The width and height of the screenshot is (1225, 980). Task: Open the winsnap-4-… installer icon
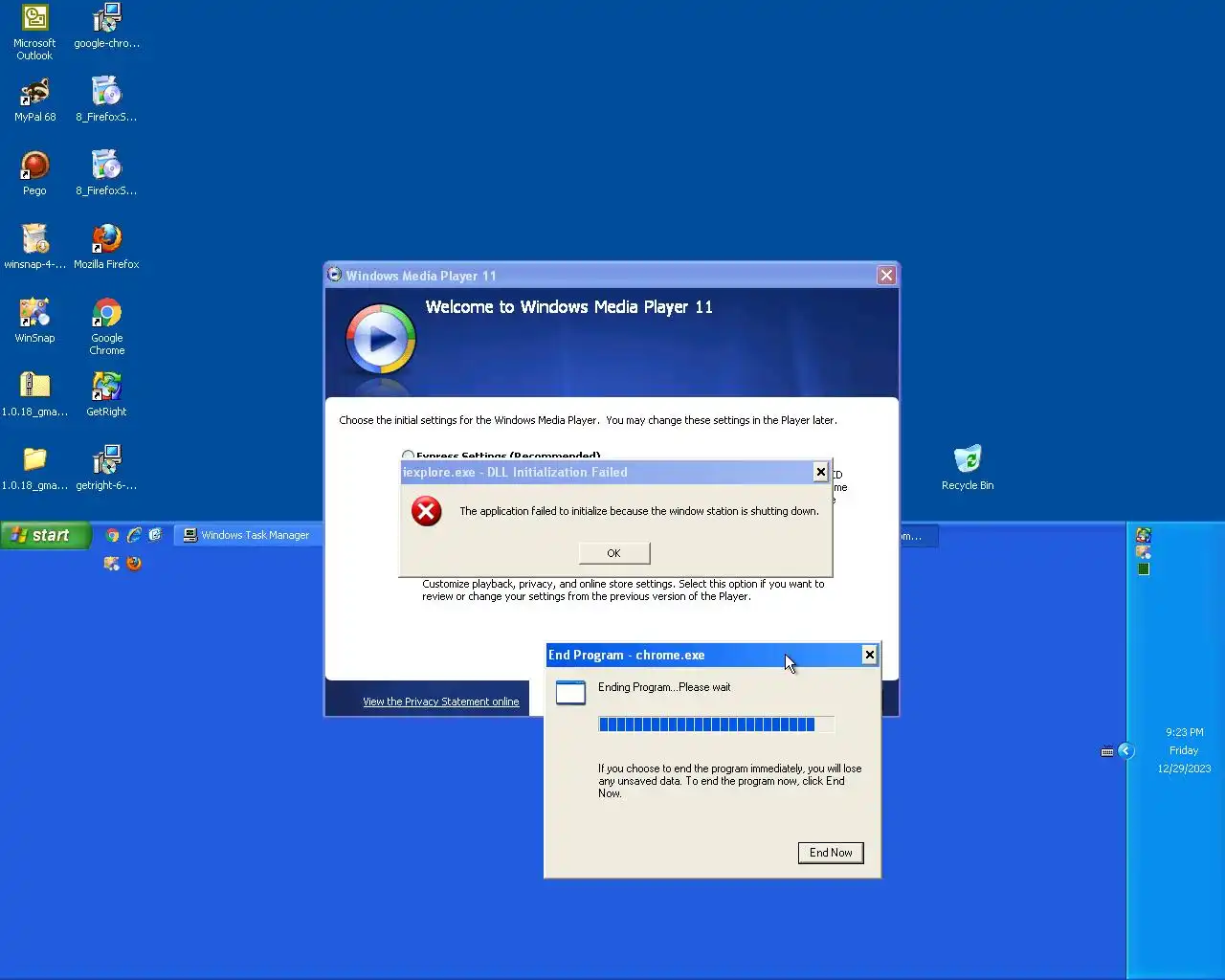tap(34, 248)
